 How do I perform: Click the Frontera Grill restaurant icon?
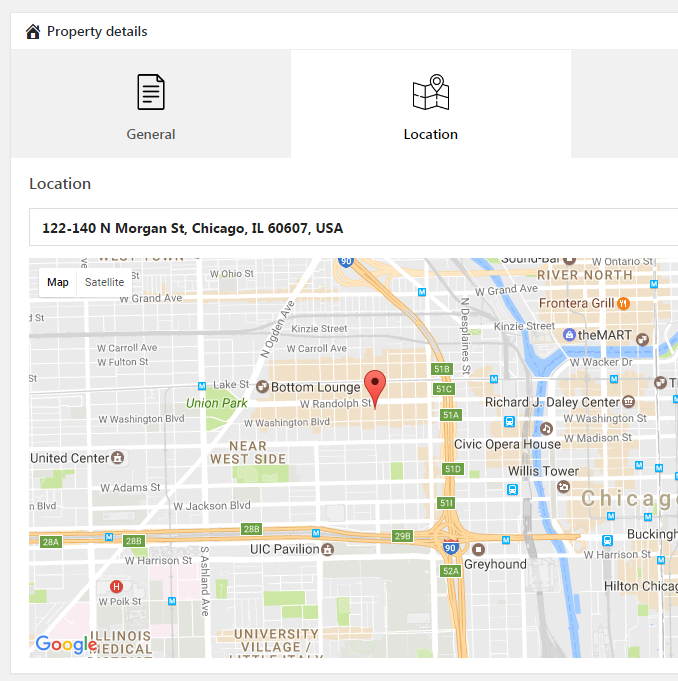(x=623, y=303)
